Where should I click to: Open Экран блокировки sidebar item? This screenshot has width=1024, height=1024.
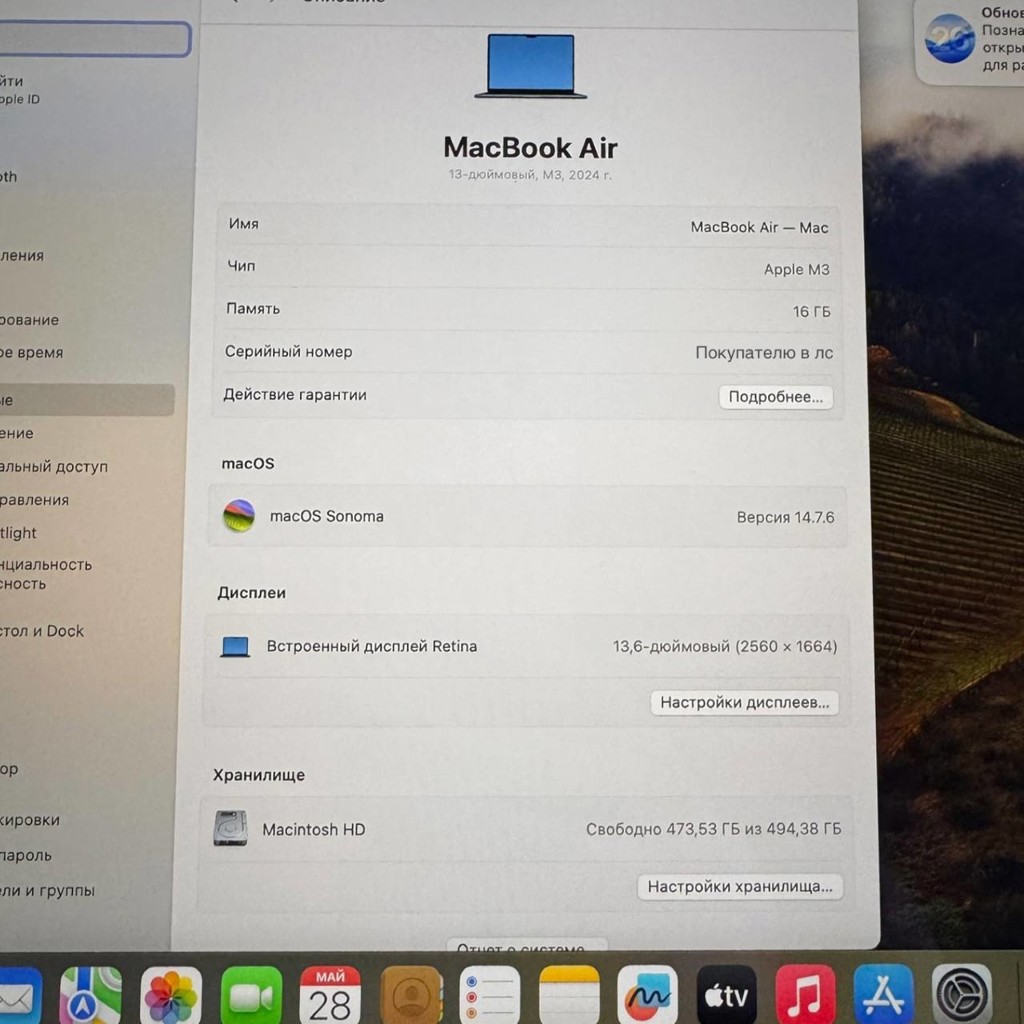pyautogui.click(x=30, y=820)
